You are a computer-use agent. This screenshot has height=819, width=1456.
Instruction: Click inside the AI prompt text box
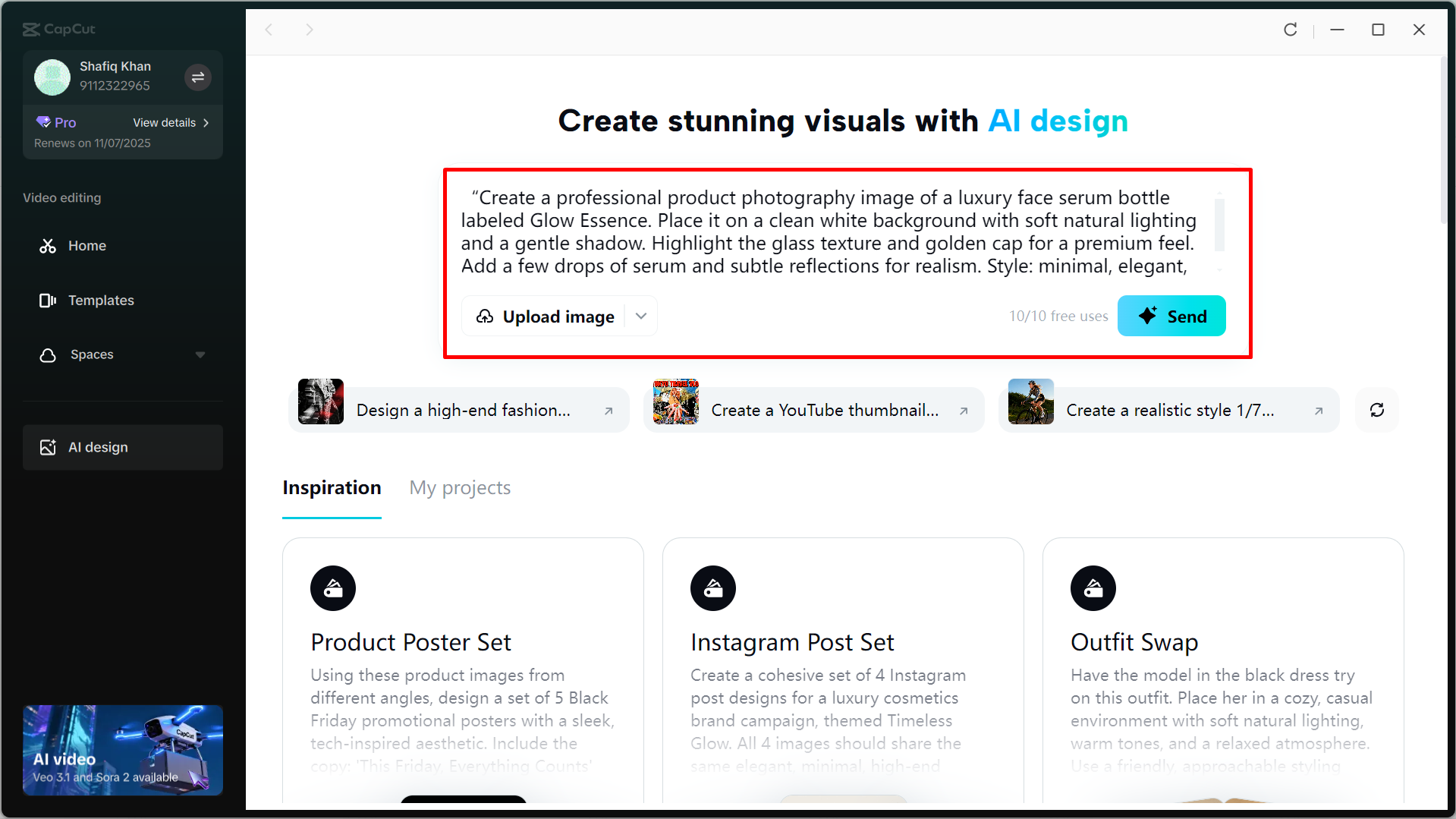(x=831, y=232)
